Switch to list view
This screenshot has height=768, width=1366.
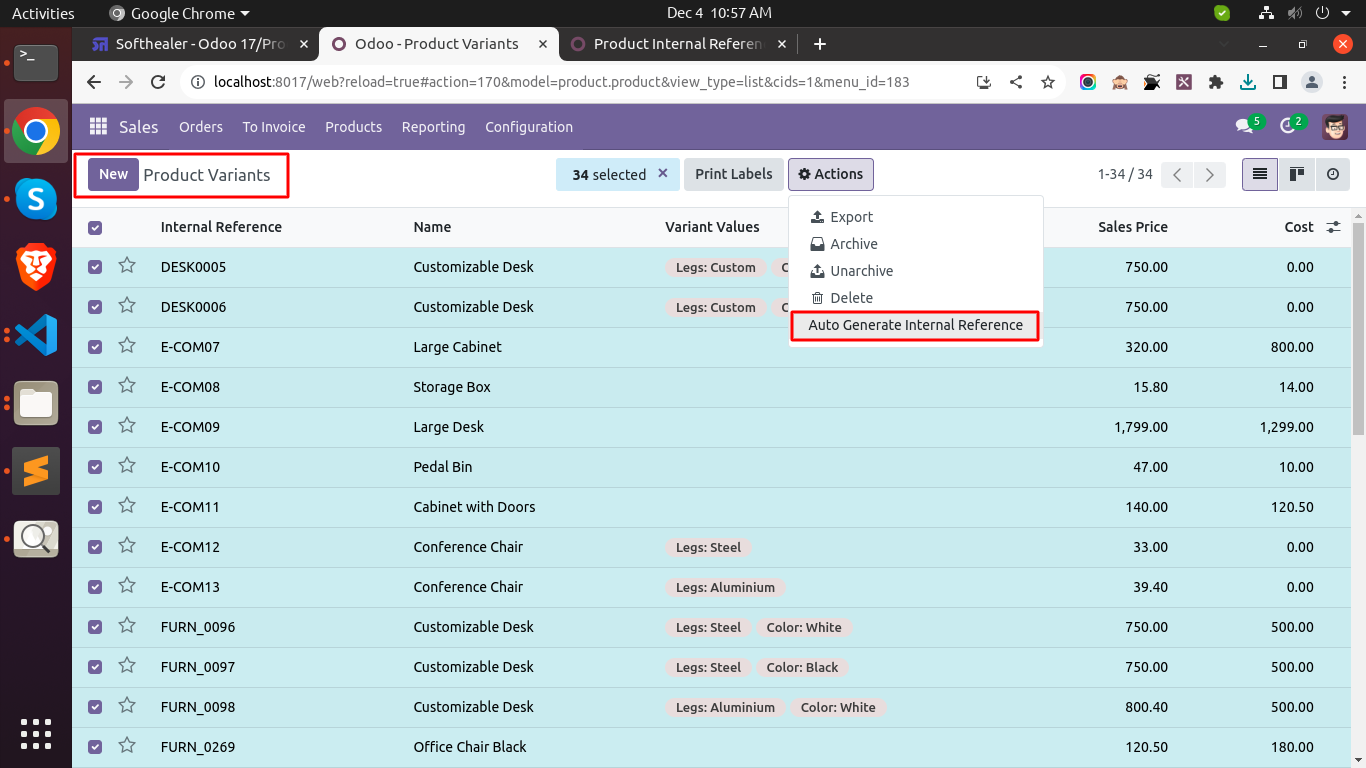click(1260, 174)
